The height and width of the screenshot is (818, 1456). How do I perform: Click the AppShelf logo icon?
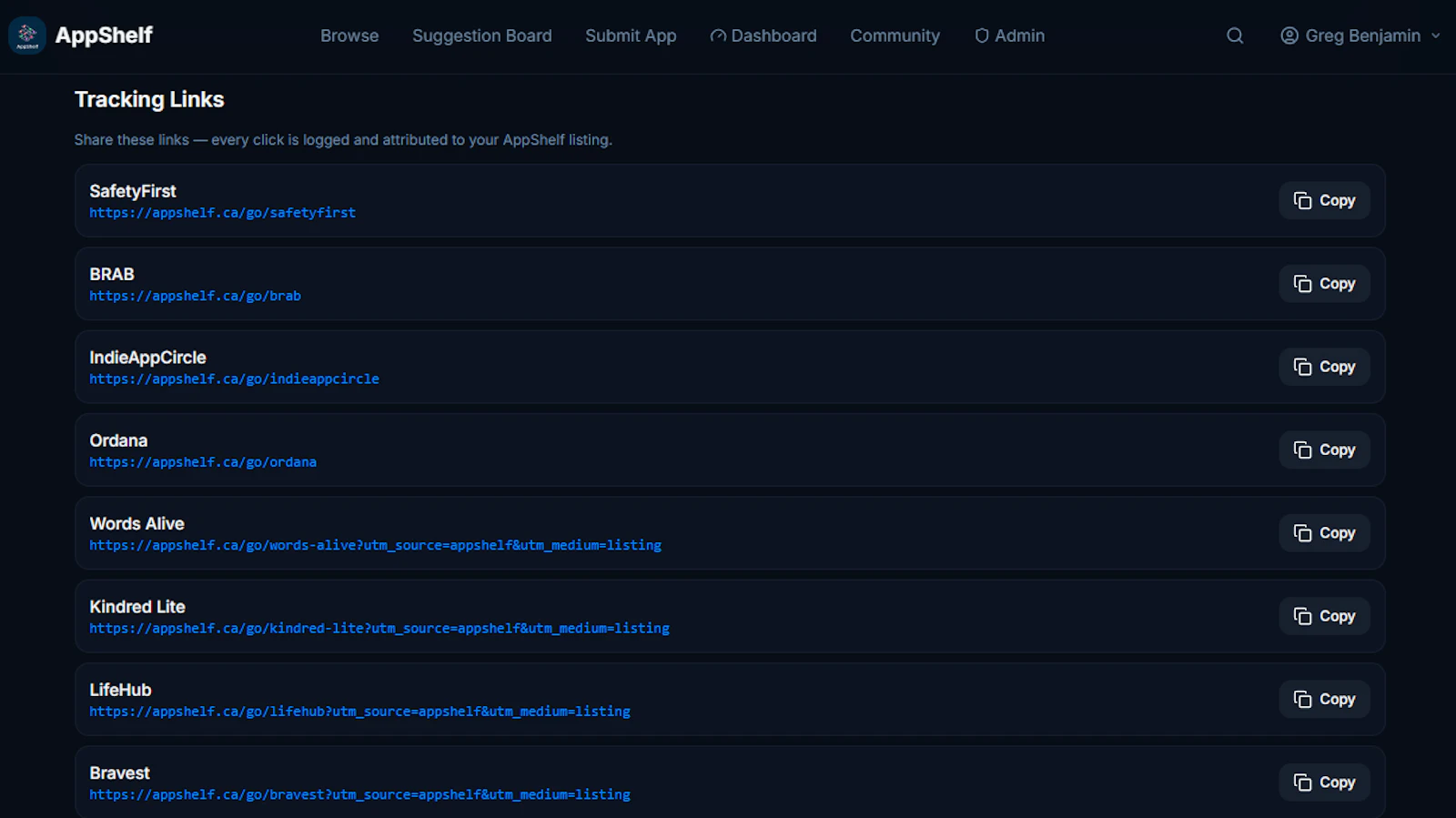click(x=27, y=35)
